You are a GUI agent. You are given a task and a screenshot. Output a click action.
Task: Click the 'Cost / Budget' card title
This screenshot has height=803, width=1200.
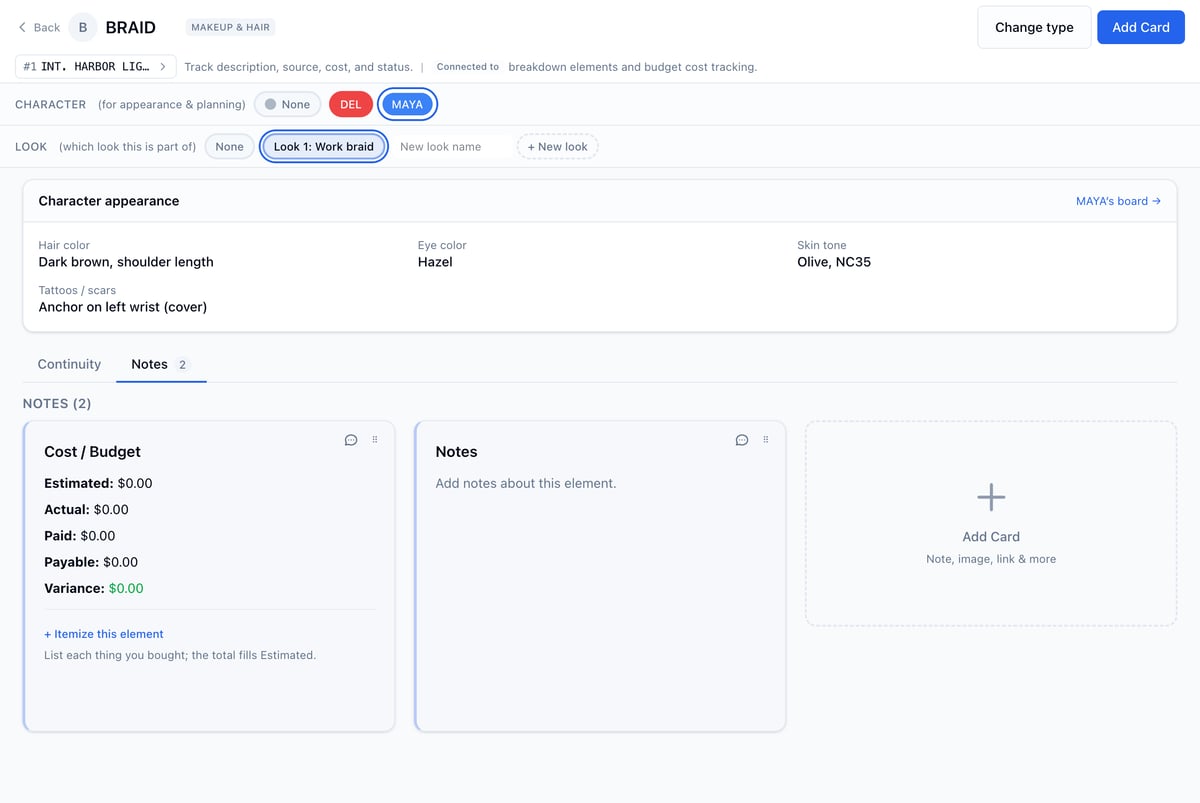coord(93,452)
